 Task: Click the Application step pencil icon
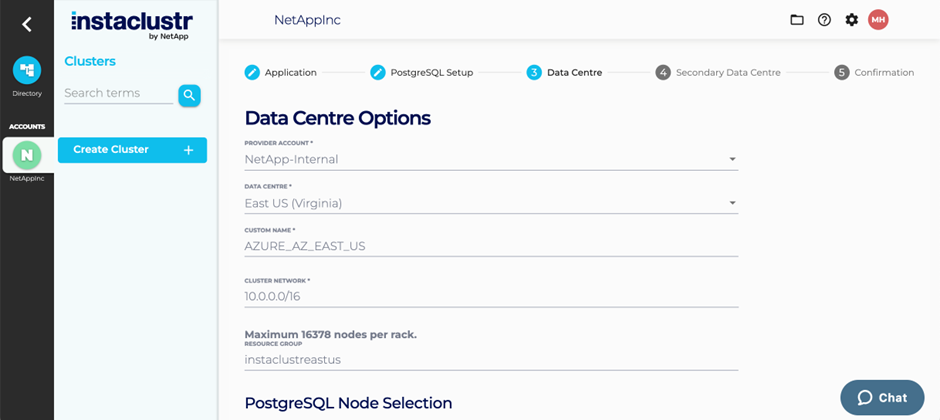coord(252,72)
